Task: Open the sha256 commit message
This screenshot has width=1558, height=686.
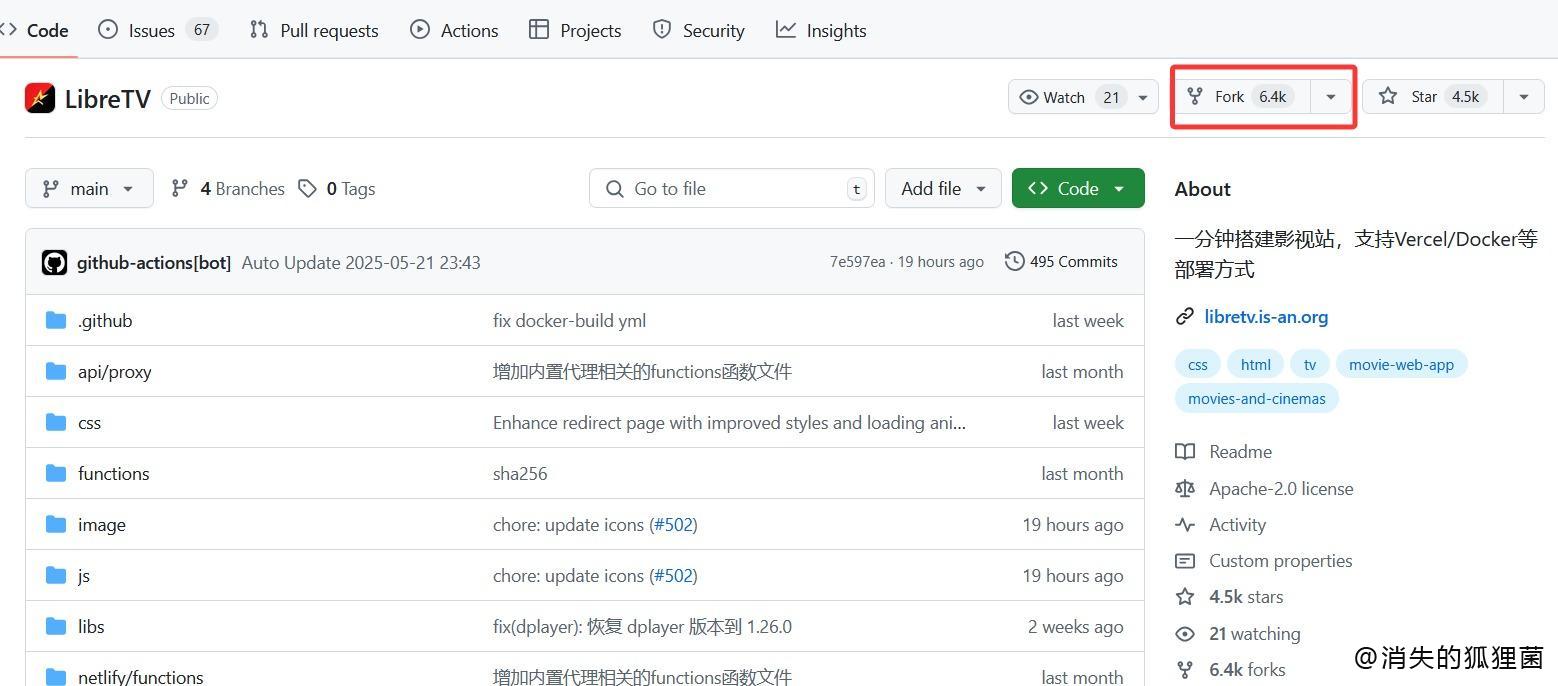Action: (x=520, y=473)
